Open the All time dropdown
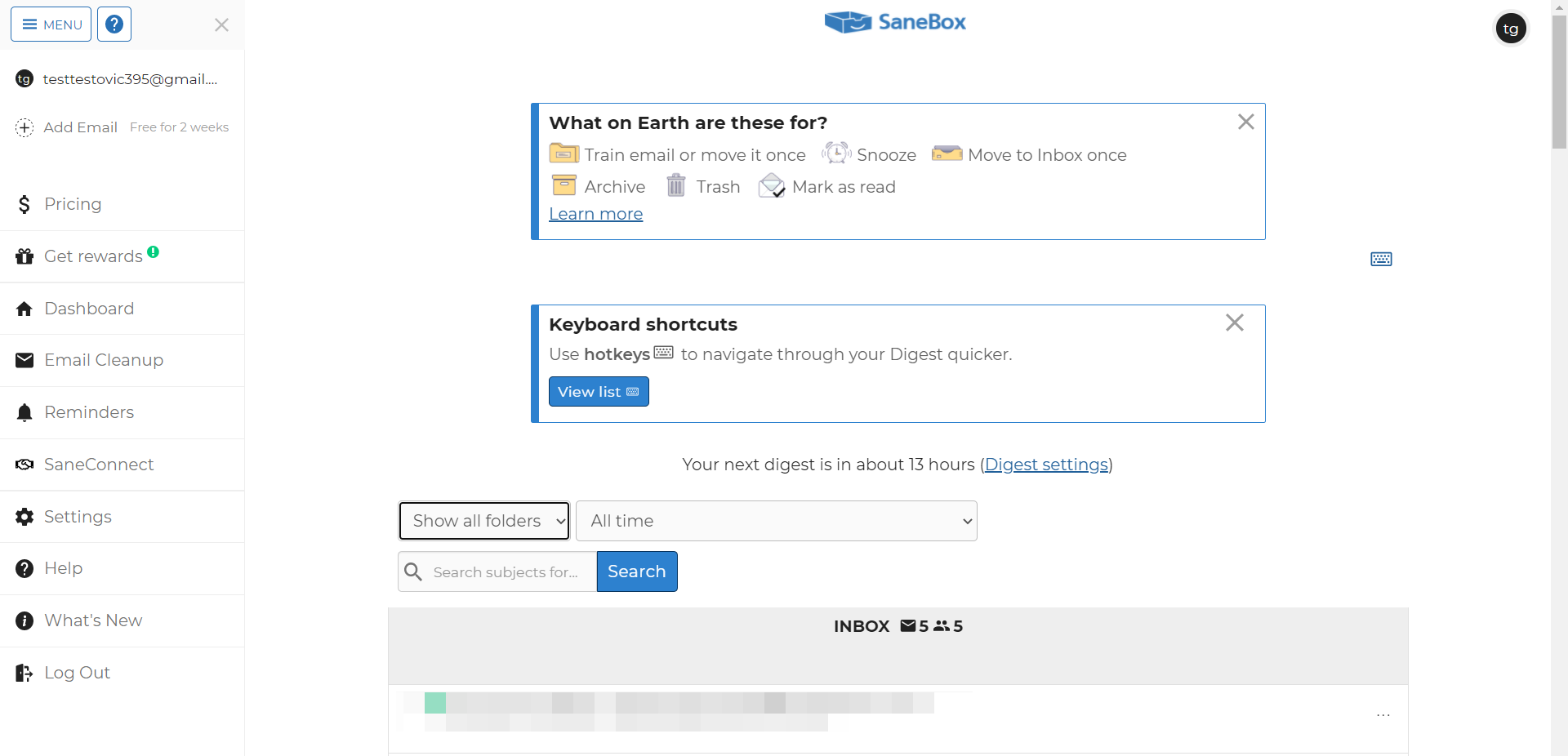1568x756 pixels. coord(776,521)
